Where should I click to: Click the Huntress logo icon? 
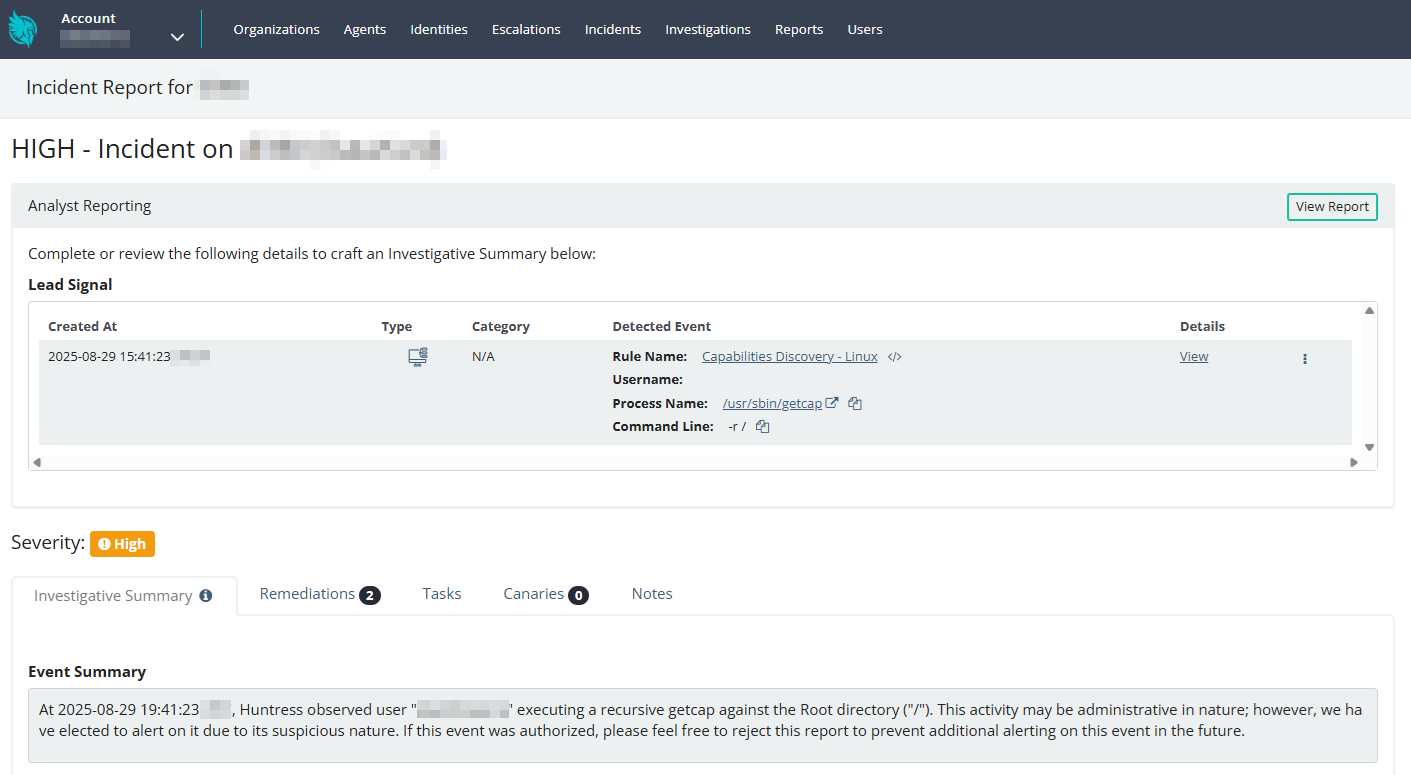point(22,29)
